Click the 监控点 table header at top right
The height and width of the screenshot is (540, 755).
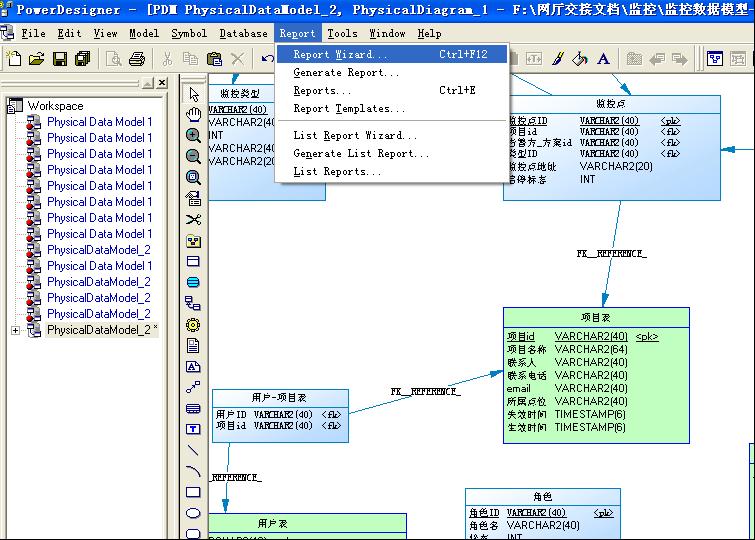pos(611,104)
